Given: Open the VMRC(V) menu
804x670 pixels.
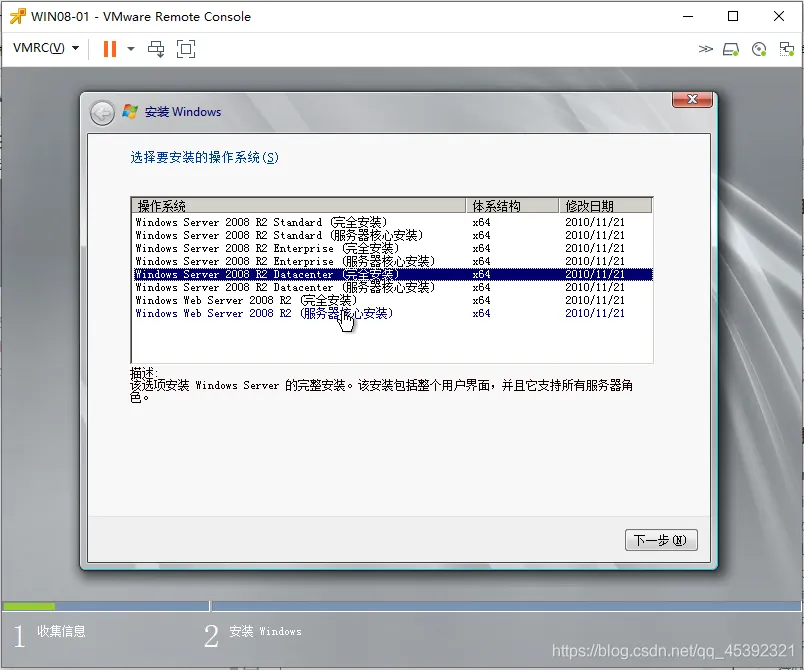Looking at the screenshot, I should point(46,48).
